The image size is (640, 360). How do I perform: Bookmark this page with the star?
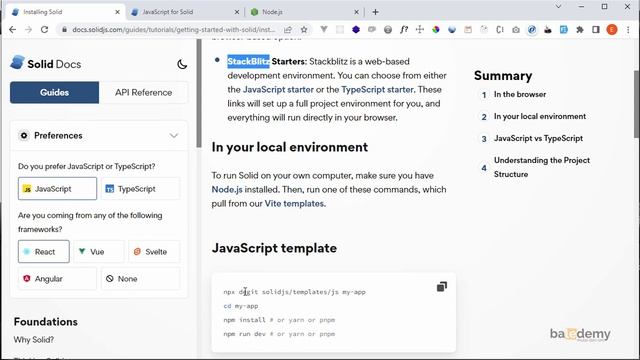coord(304,29)
